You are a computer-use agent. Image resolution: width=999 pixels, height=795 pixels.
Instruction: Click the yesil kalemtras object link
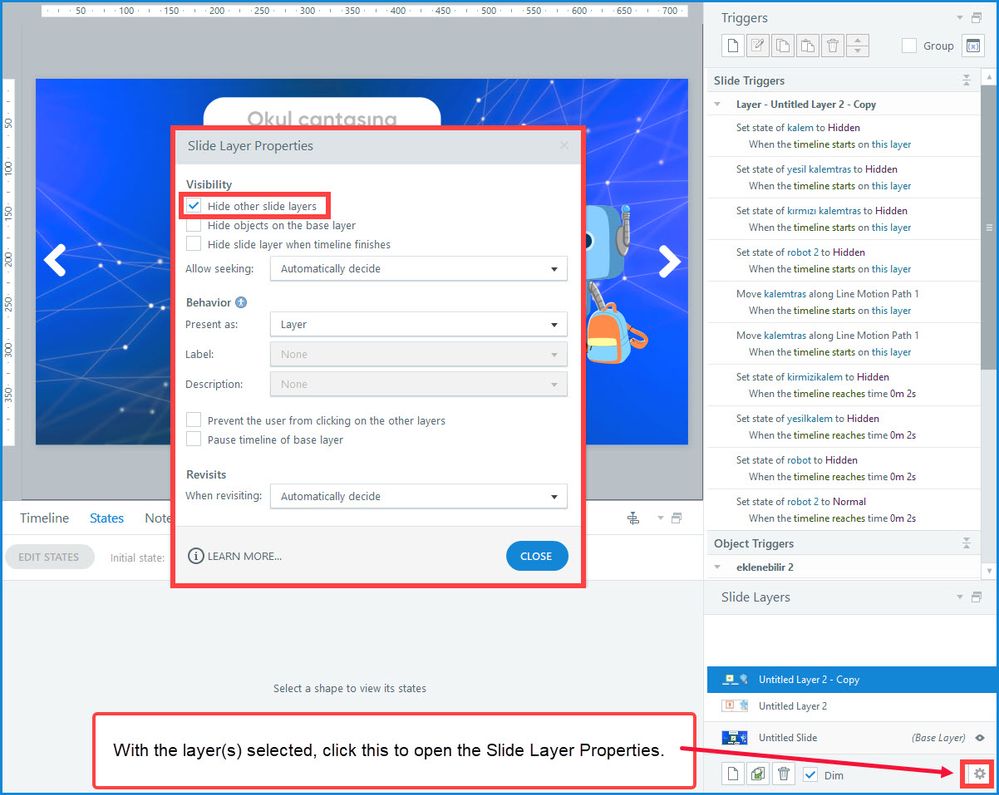(x=819, y=169)
